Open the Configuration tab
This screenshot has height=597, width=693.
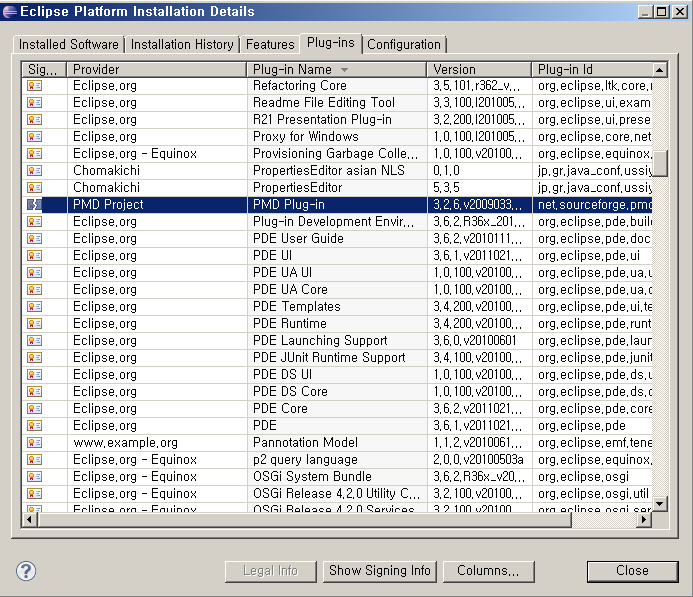pos(404,45)
